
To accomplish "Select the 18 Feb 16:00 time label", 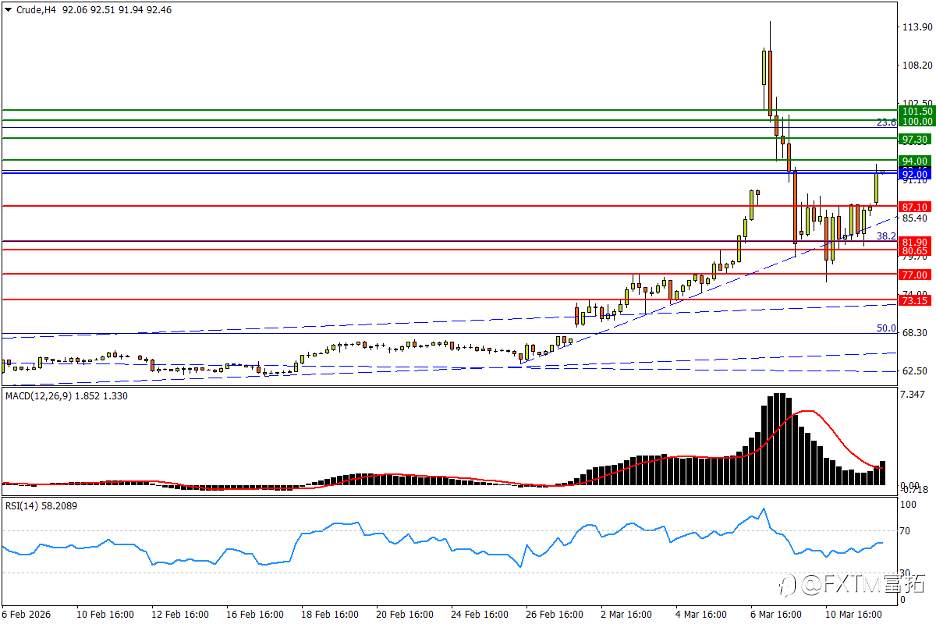I will click(x=329, y=614).
